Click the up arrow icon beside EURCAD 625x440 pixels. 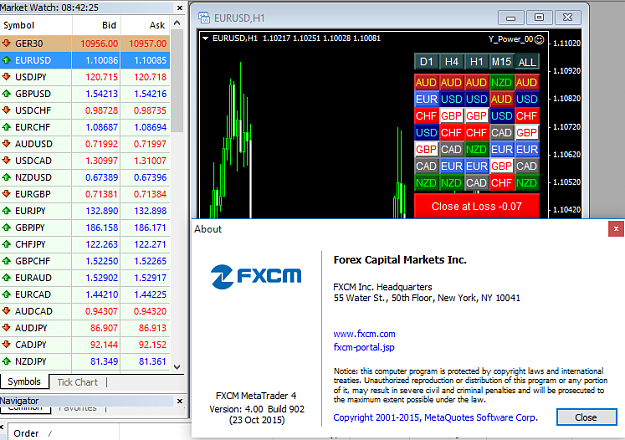coord(6,294)
